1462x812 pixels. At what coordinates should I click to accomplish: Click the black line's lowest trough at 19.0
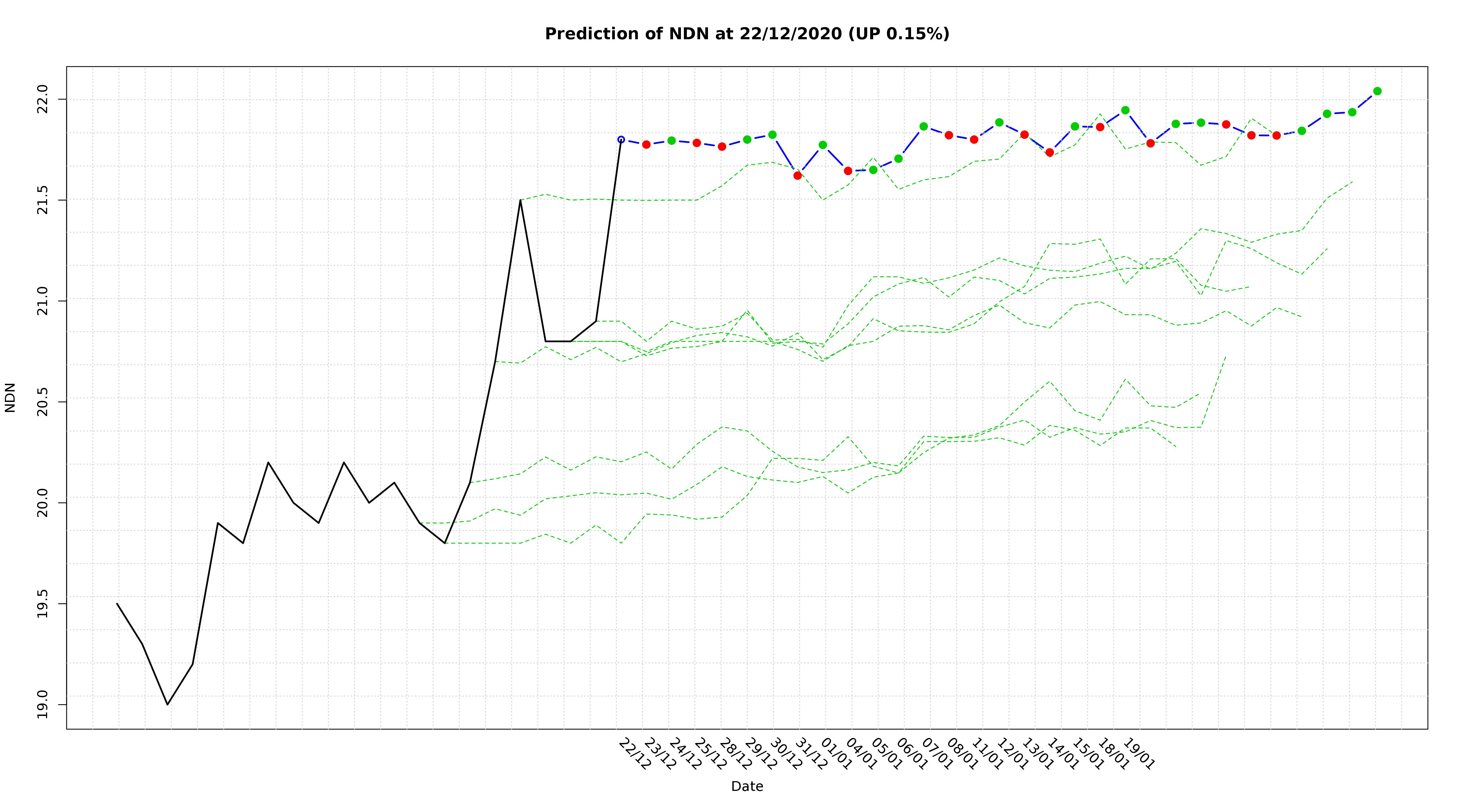click(x=167, y=704)
